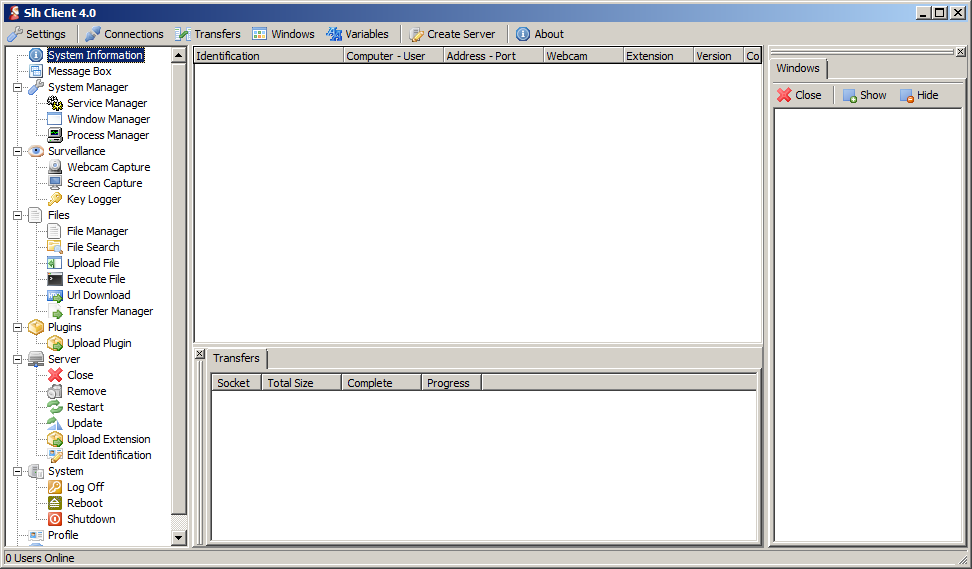972x569 pixels.
Task: Select the Screen Capture icon
Action: pos(55,183)
